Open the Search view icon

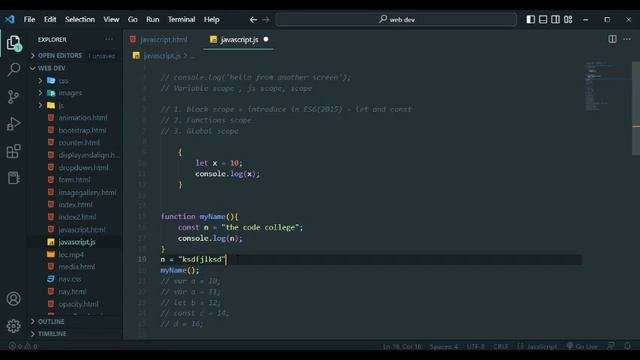(x=13, y=69)
